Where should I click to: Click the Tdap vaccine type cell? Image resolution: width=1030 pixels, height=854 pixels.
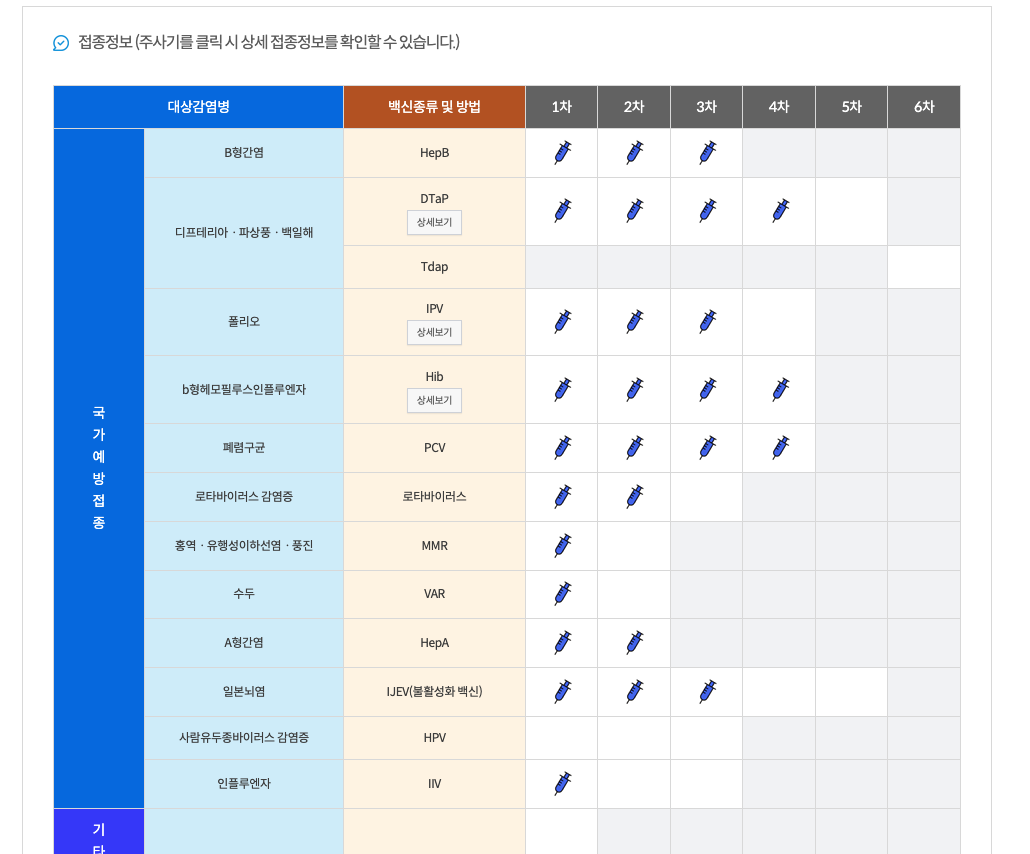(x=434, y=267)
